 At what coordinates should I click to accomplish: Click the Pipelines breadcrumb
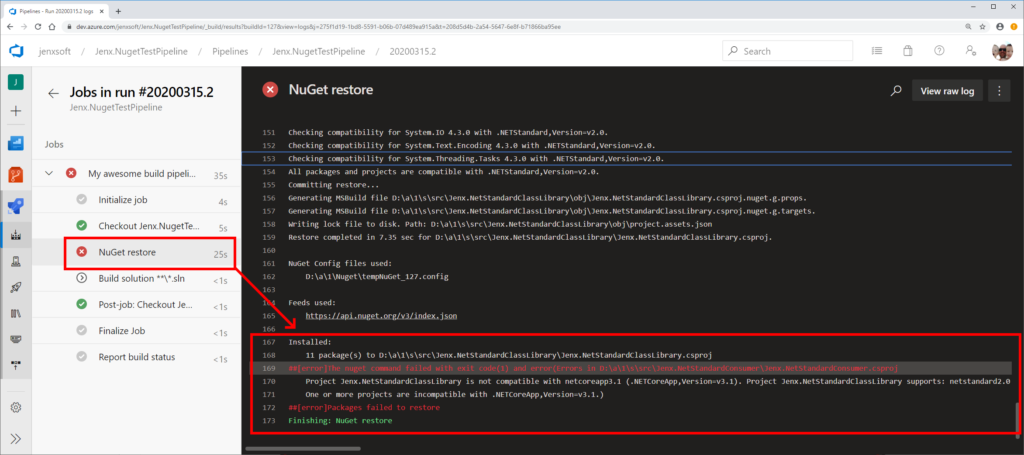pos(230,51)
